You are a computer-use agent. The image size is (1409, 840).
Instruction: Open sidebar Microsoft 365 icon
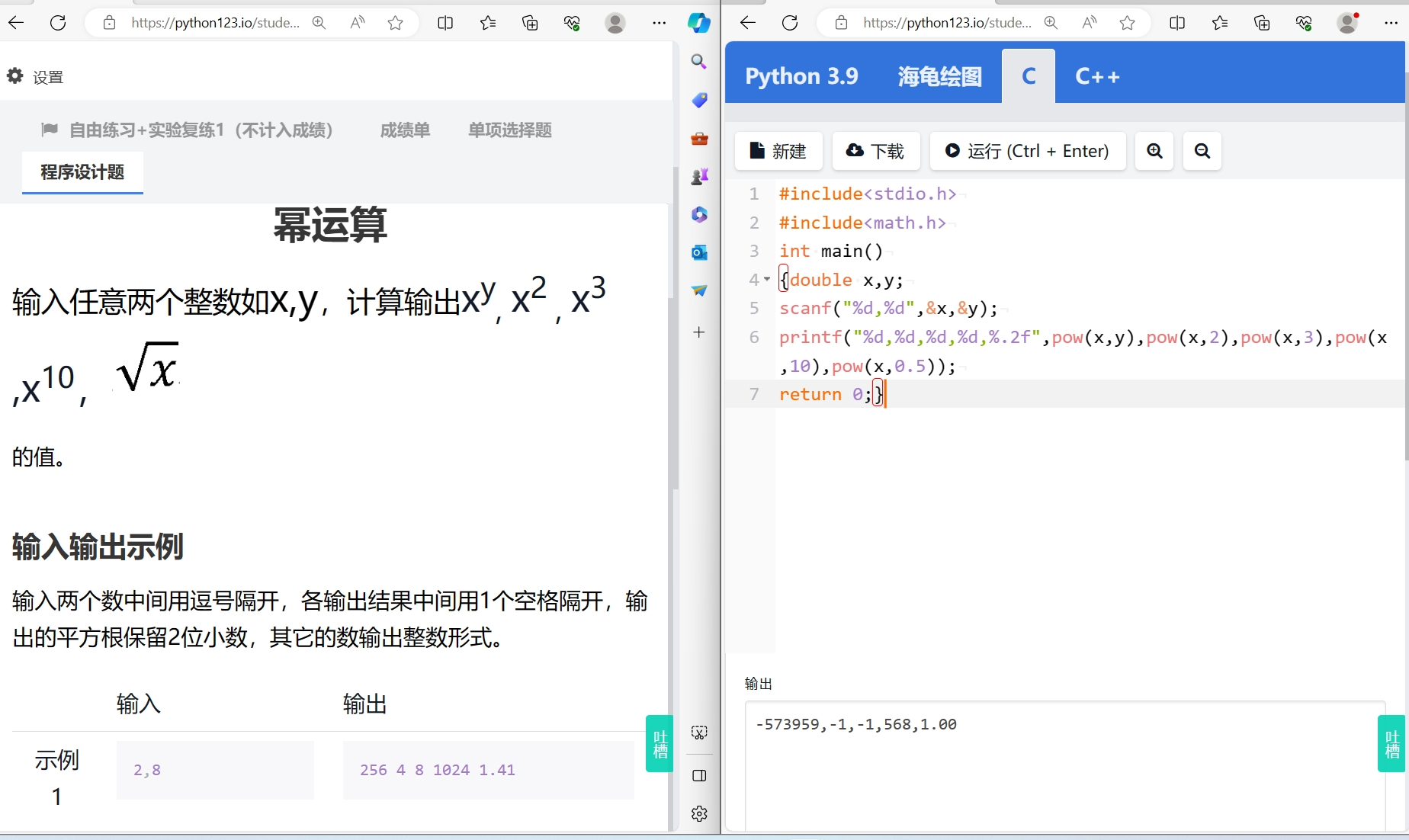pos(699,214)
